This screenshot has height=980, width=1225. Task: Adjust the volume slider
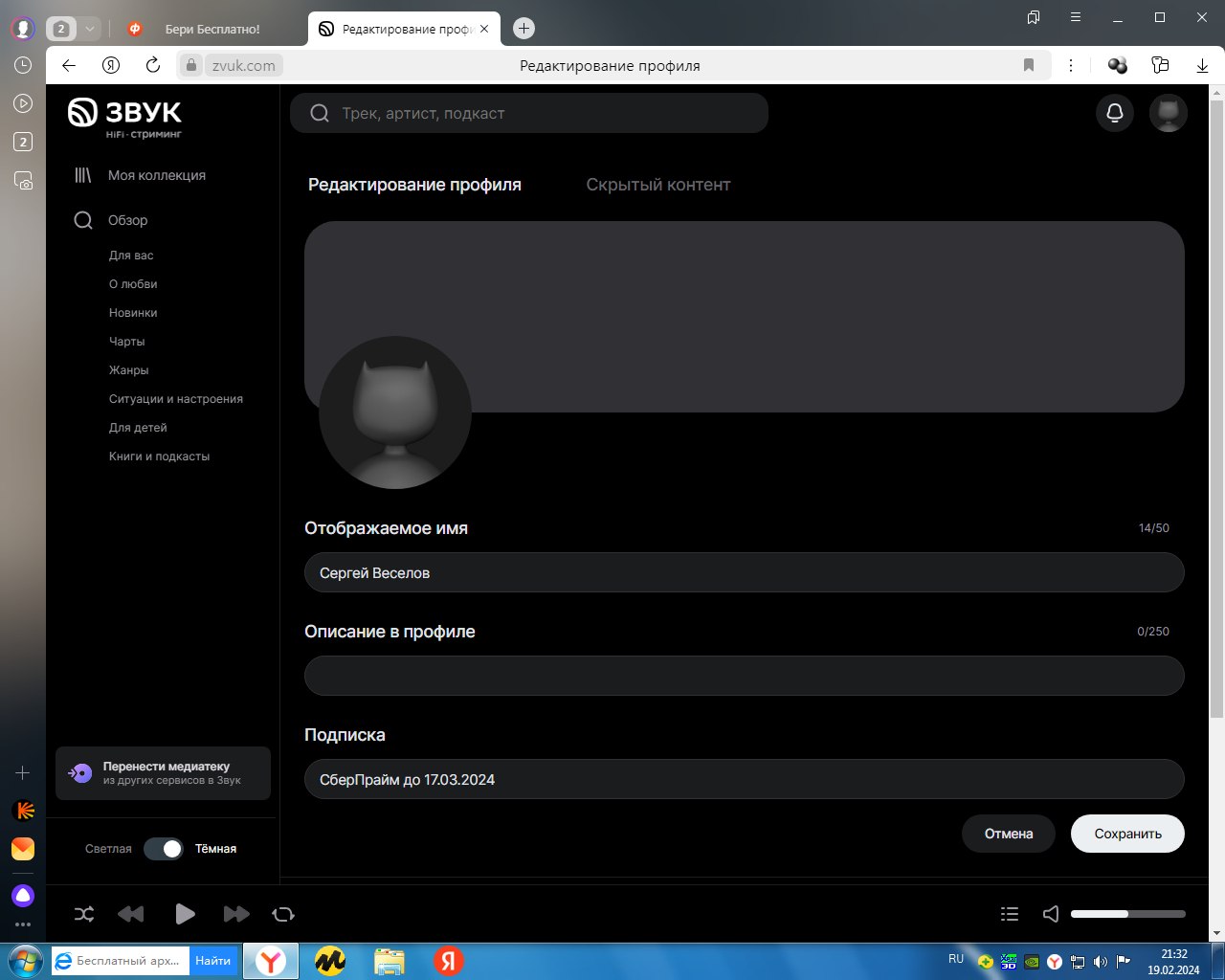click(x=1127, y=914)
